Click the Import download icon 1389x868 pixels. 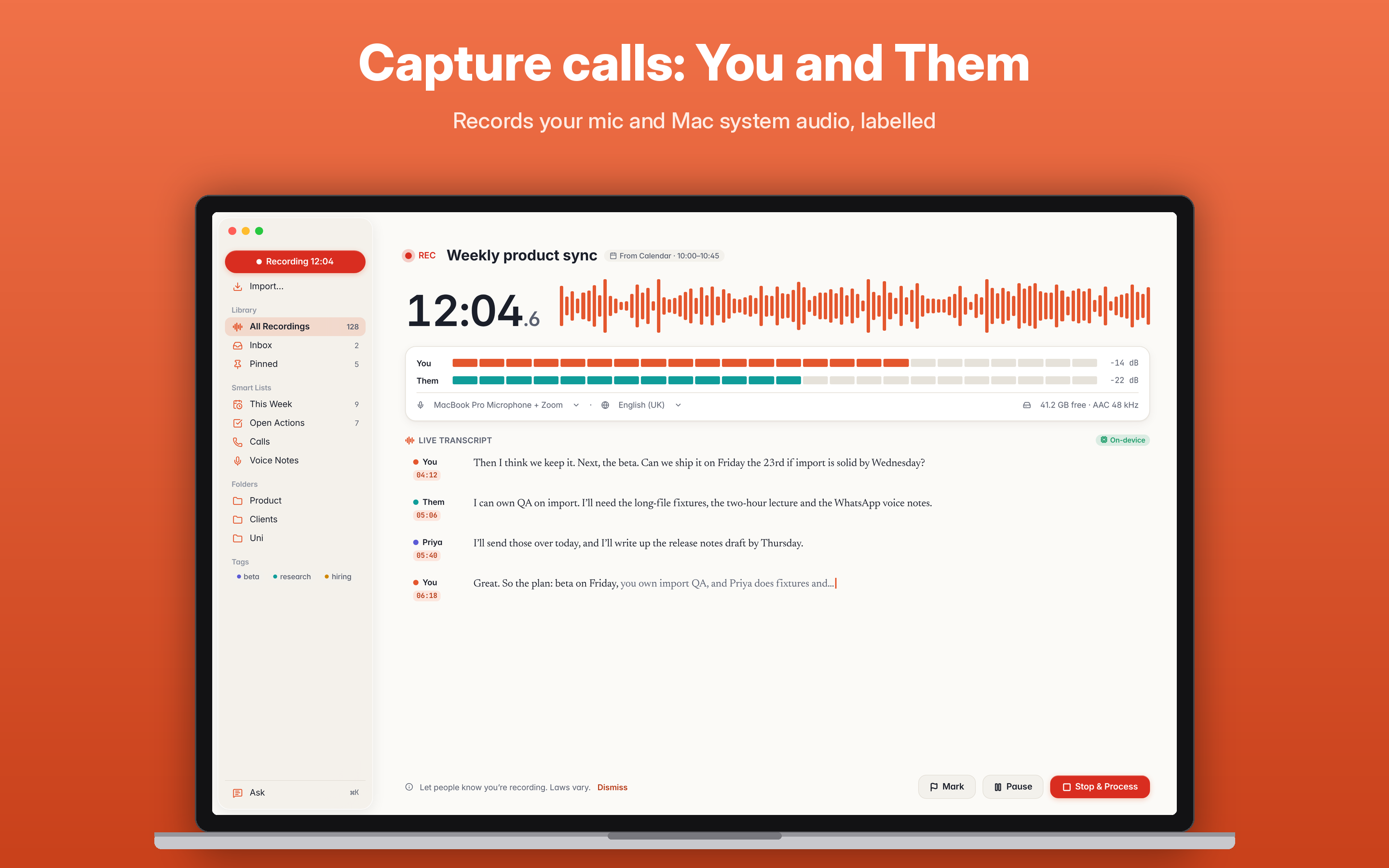(x=238, y=286)
